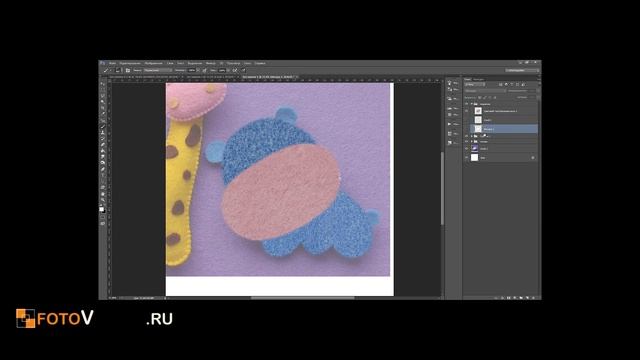This screenshot has height=360, width=640.
Task: Open the brush Mode dropdown
Action: tap(158, 70)
